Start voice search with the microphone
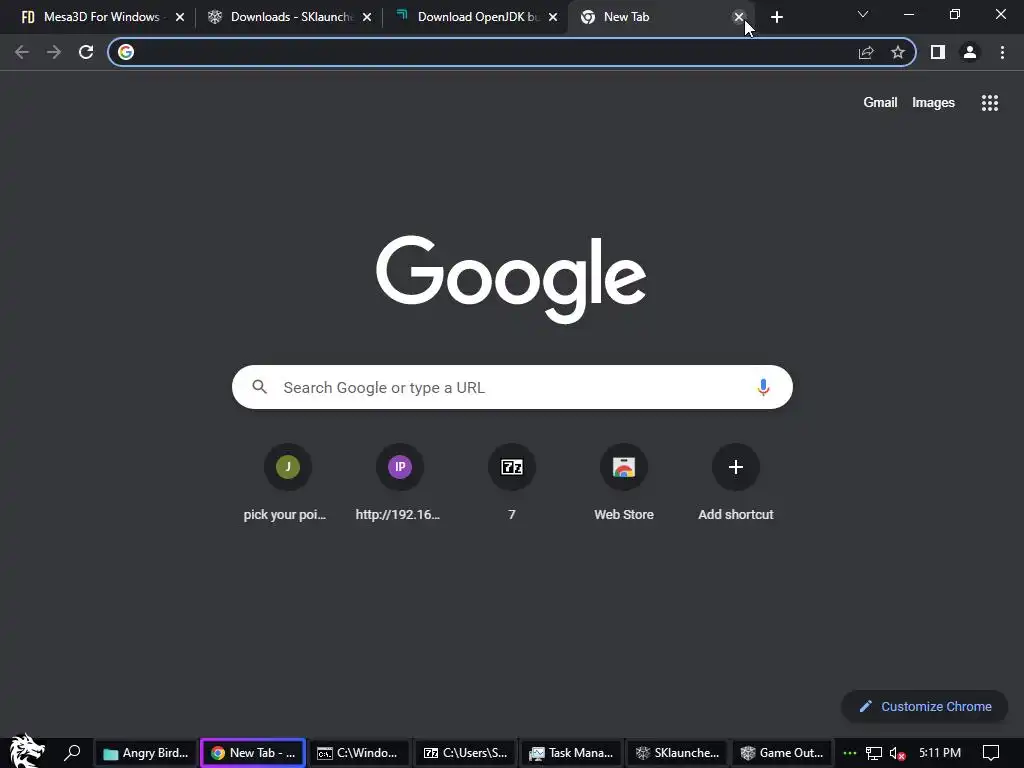Viewport: 1024px width, 768px height. (x=763, y=387)
